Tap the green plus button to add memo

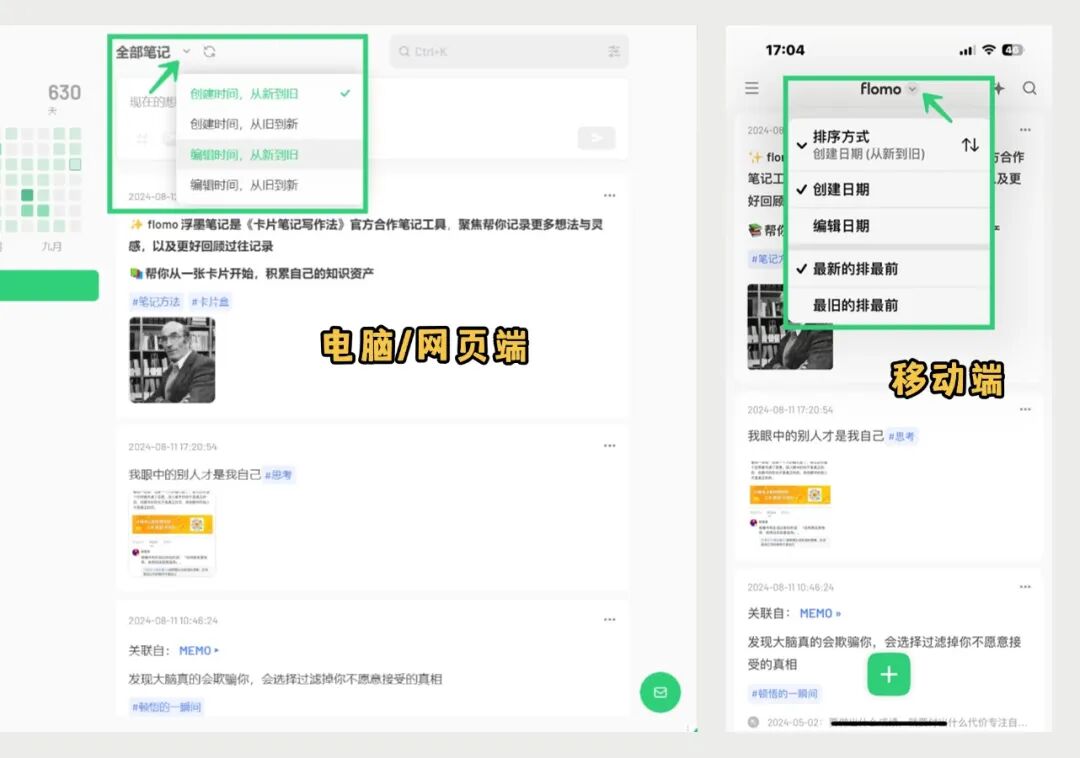(x=889, y=674)
